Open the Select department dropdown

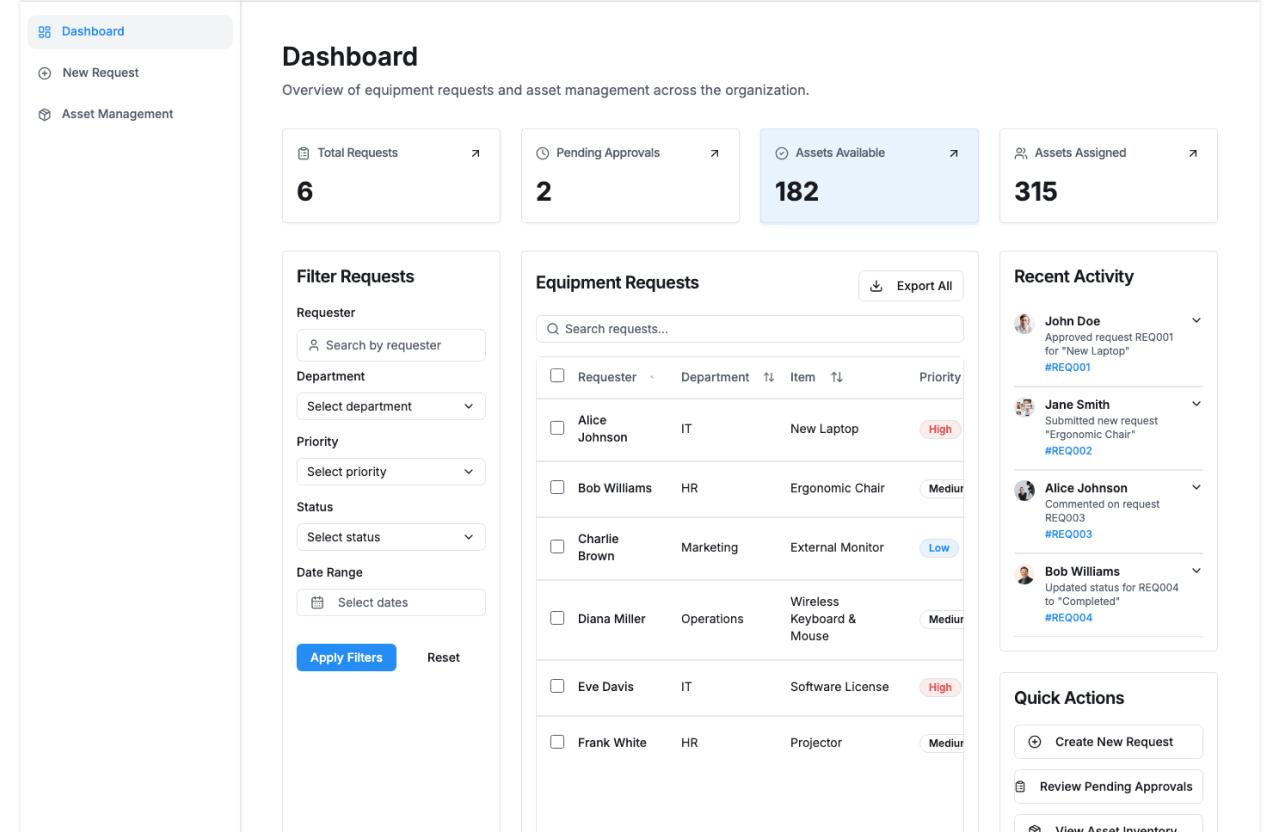[390, 406]
